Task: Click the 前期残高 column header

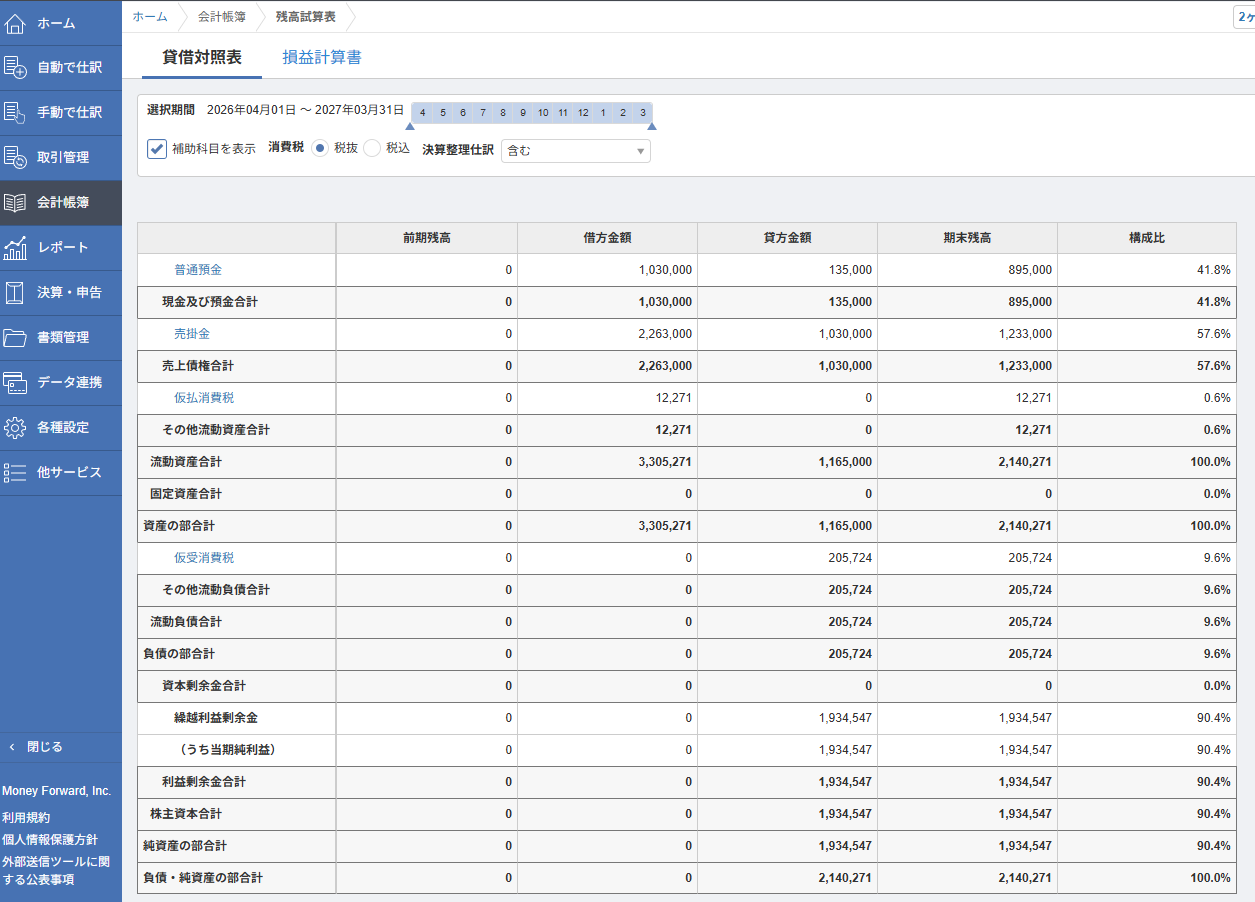Action: click(427, 238)
